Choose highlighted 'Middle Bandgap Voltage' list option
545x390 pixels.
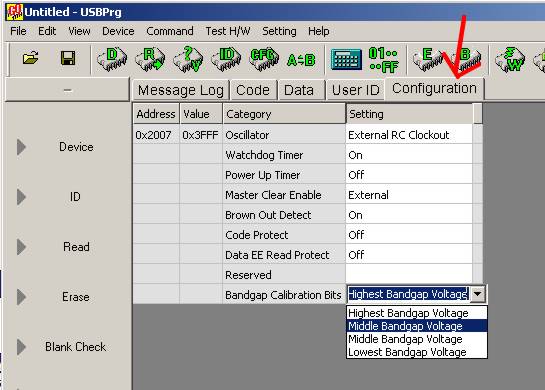[417, 326]
